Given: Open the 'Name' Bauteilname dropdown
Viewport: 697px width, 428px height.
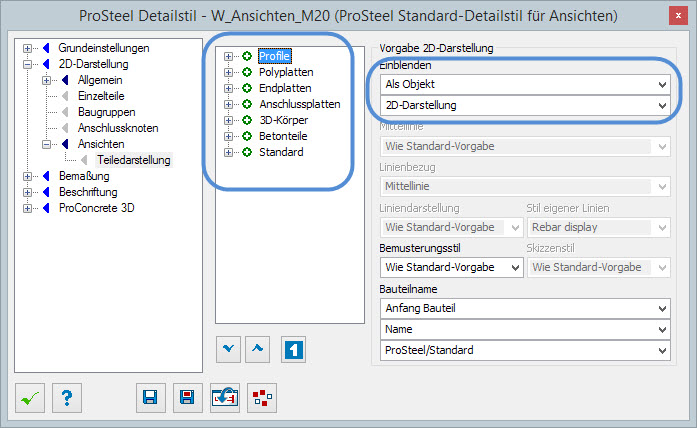Looking at the screenshot, I should [525, 329].
